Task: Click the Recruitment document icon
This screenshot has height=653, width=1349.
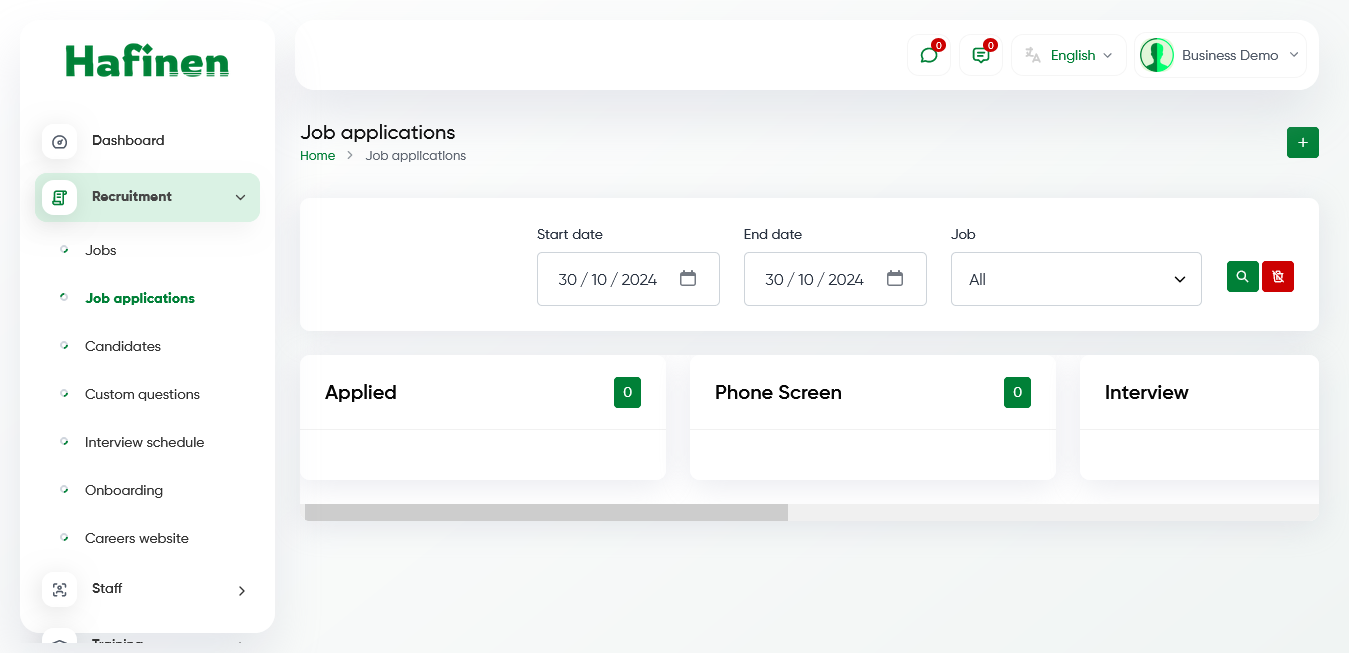Action: pyautogui.click(x=60, y=197)
